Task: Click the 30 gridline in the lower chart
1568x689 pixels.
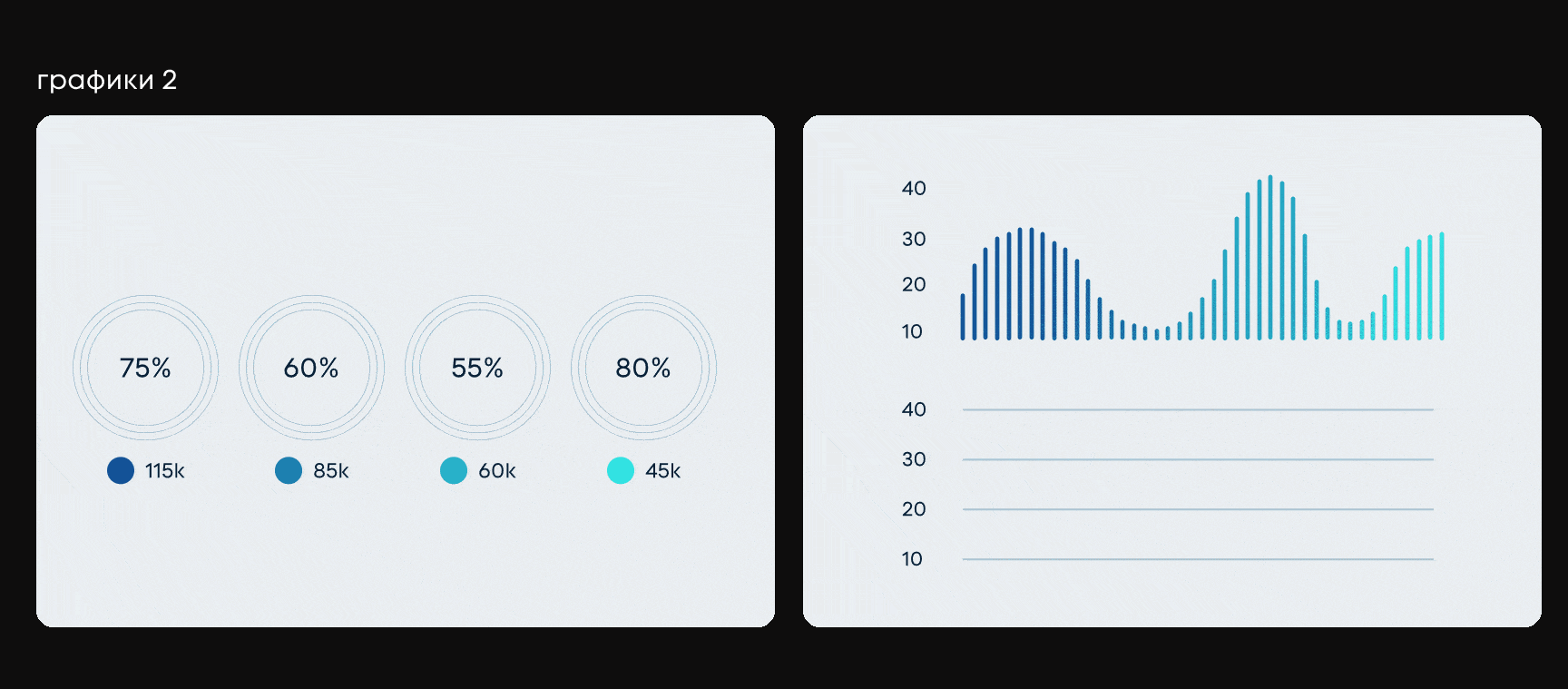Action: tap(1198, 459)
